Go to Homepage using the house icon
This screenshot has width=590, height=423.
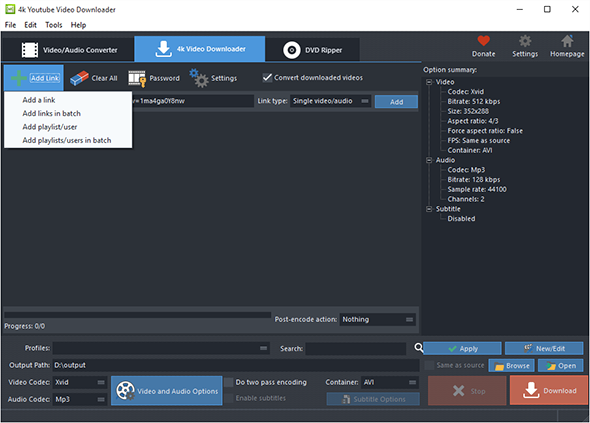pos(567,41)
